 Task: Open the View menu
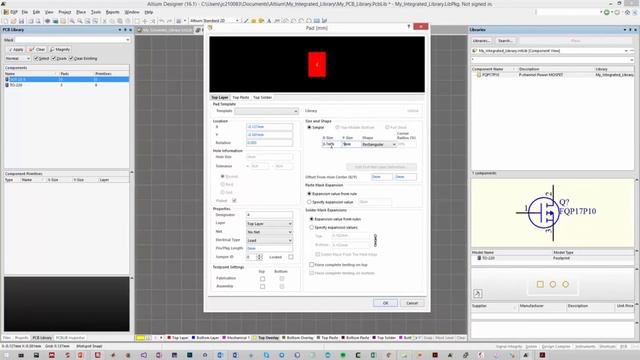49,12
